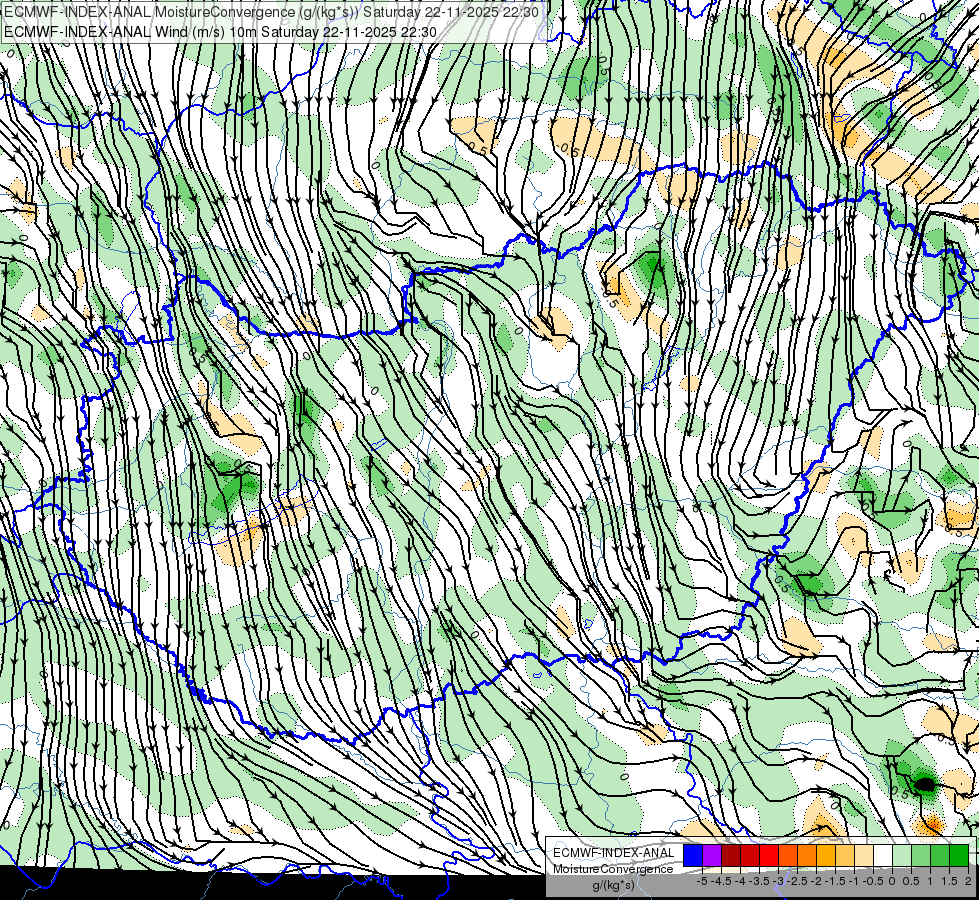Click the blue legend swatch at -5

pos(693,855)
